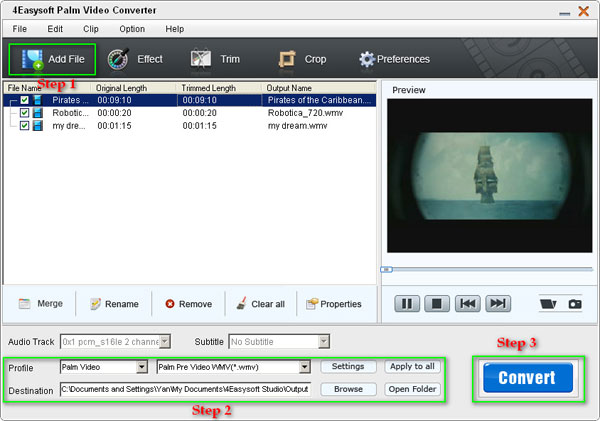Click the Settings button
Viewport: 600px width, 421px height.
[x=348, y=367]
